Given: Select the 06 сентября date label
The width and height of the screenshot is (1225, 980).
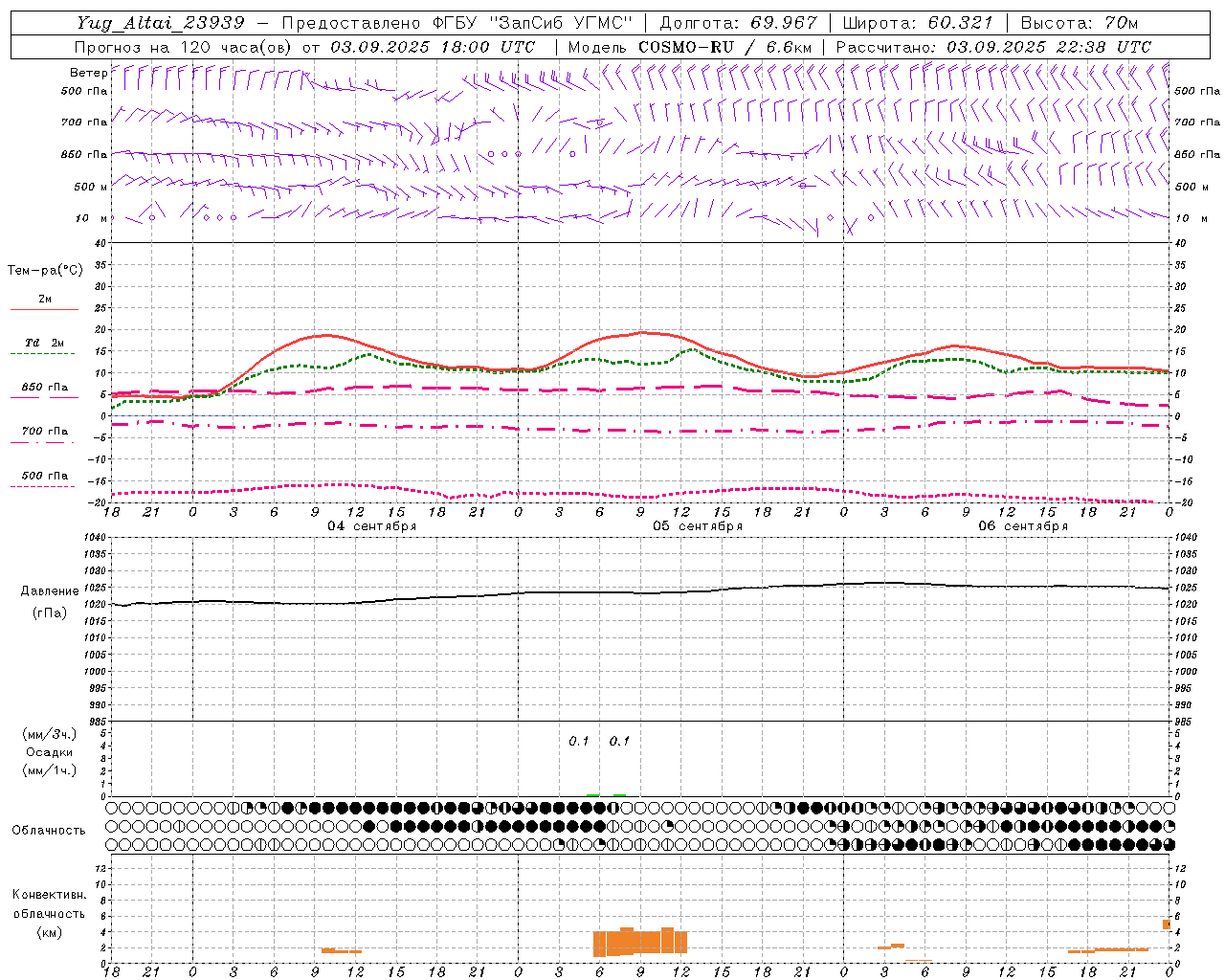Looking at the screenshot, I should [x=1023, y=525].
